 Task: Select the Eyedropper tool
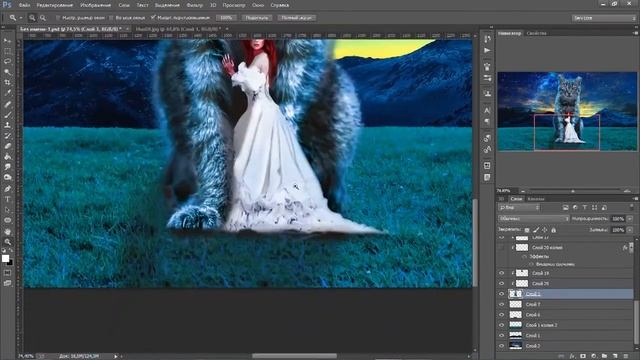[7, 93]
